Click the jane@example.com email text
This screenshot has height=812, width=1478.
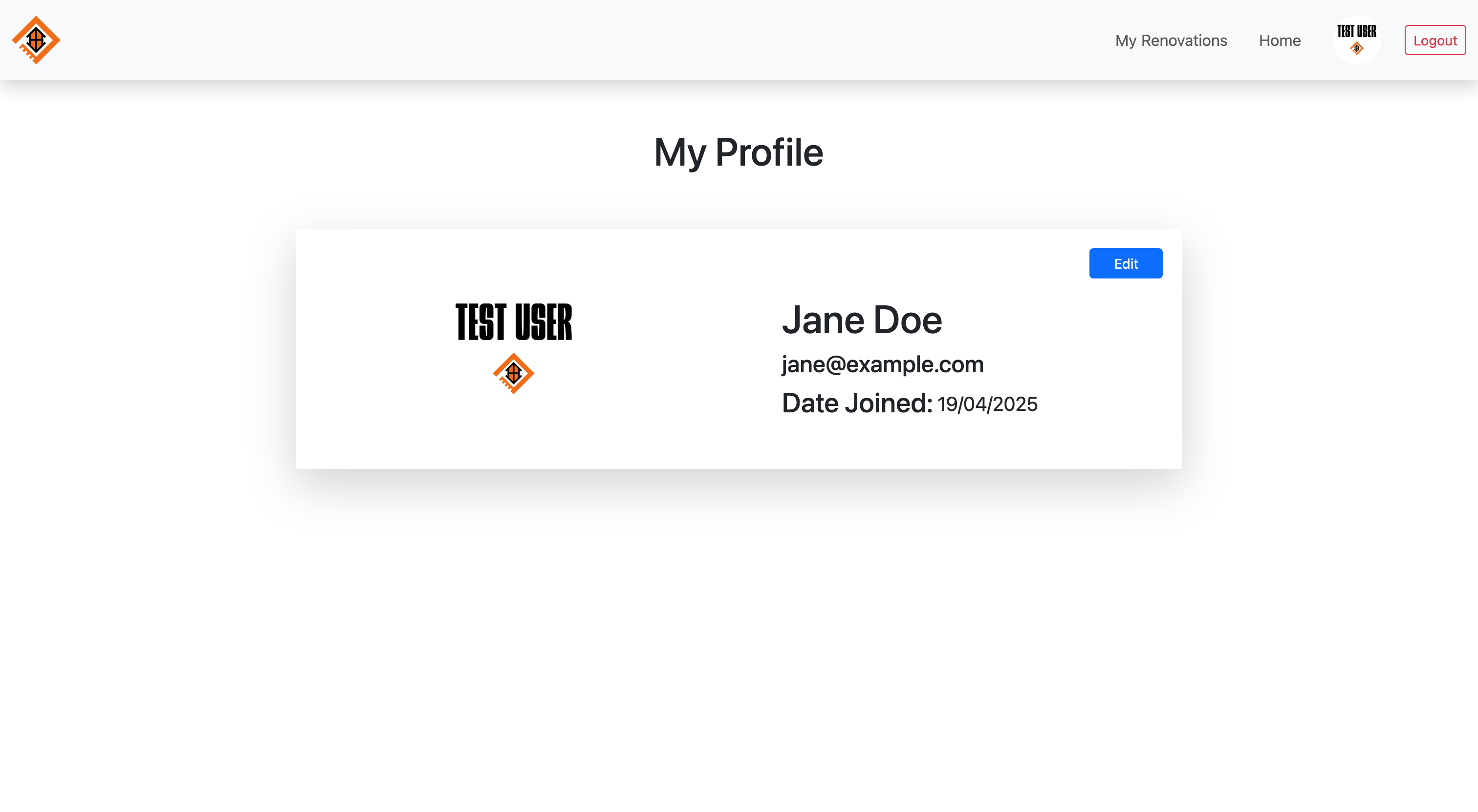(x=882, y=364)
